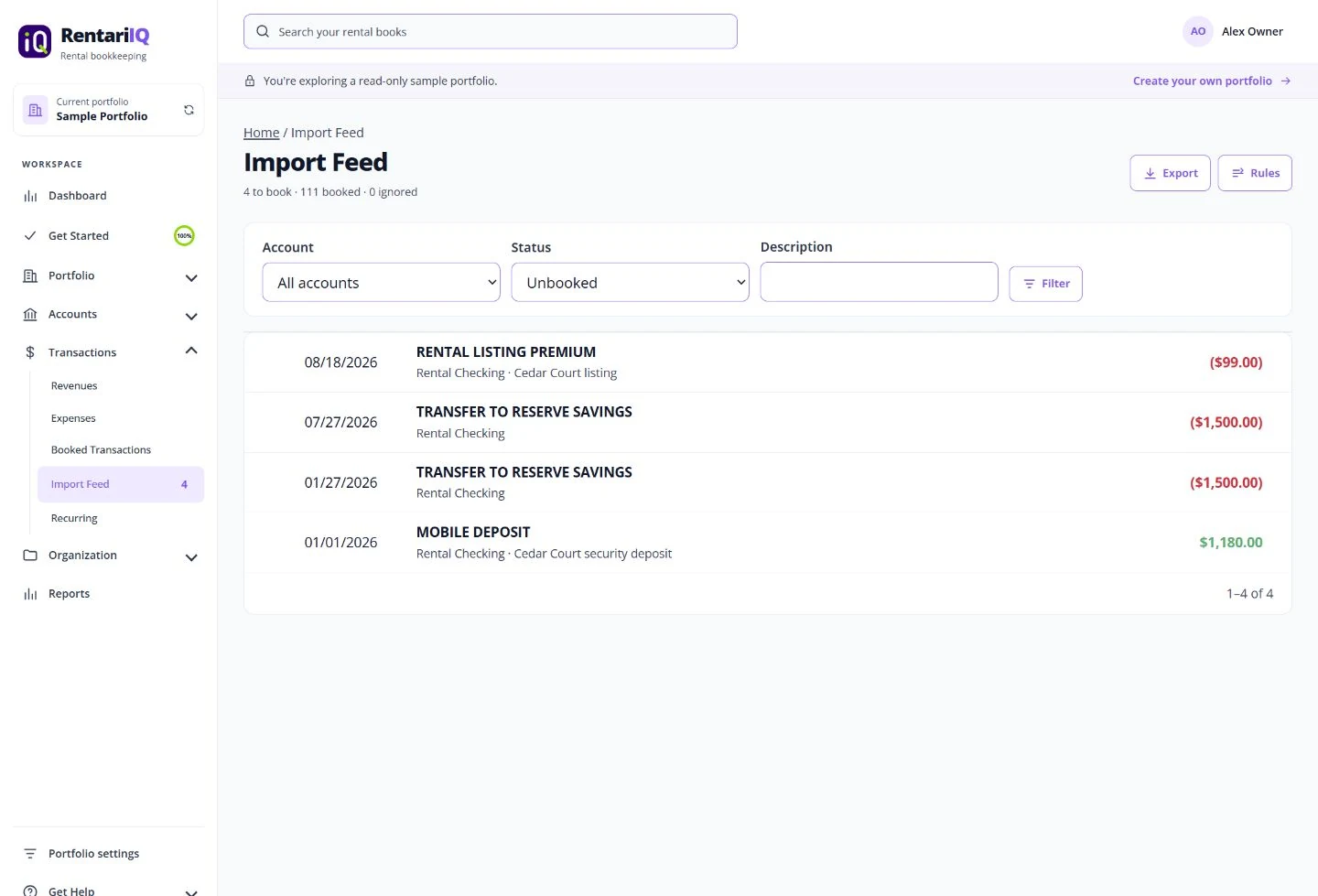Image resolution: width=1318 pixels, height=896 pixels.
Task: Open the Revenues submenu item
Action: point(74,386)
